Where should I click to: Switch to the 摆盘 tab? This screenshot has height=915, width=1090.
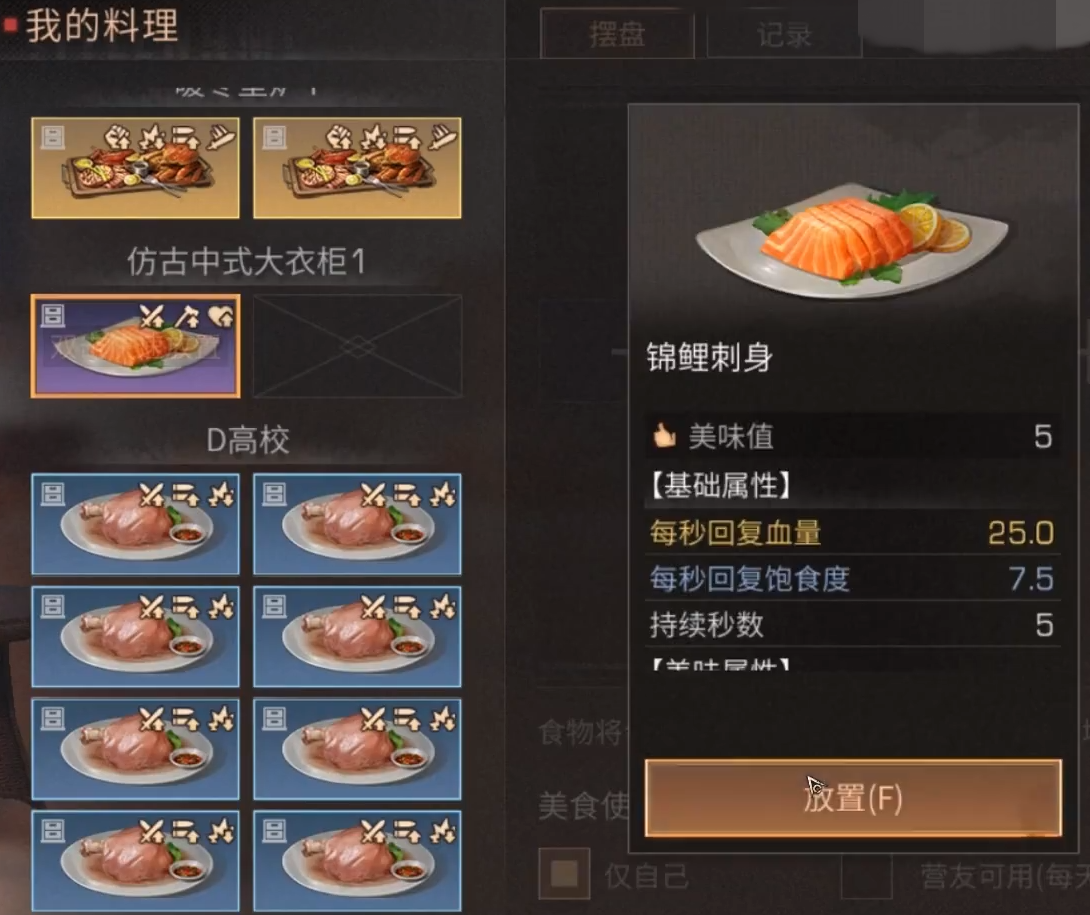[x=617, y=33]
